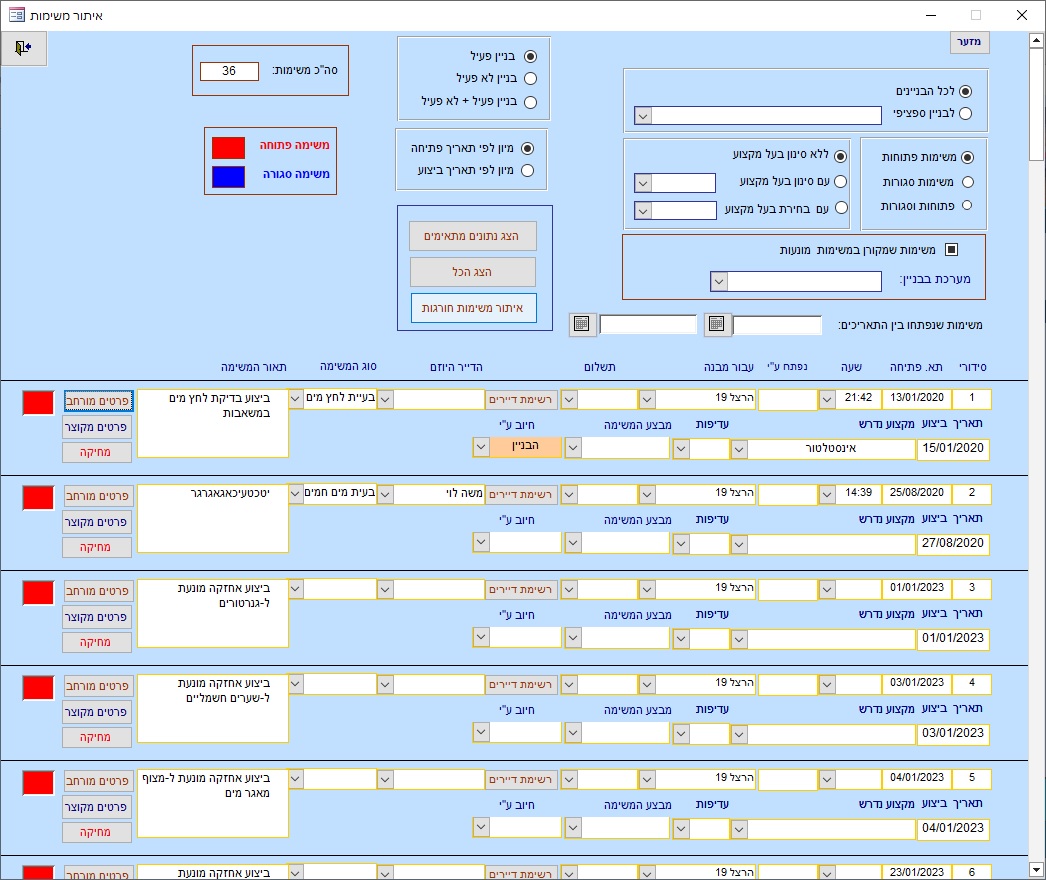Click the opening date 13/01/2020
This screenshot has width=1046, height=880.
(917, 398)
